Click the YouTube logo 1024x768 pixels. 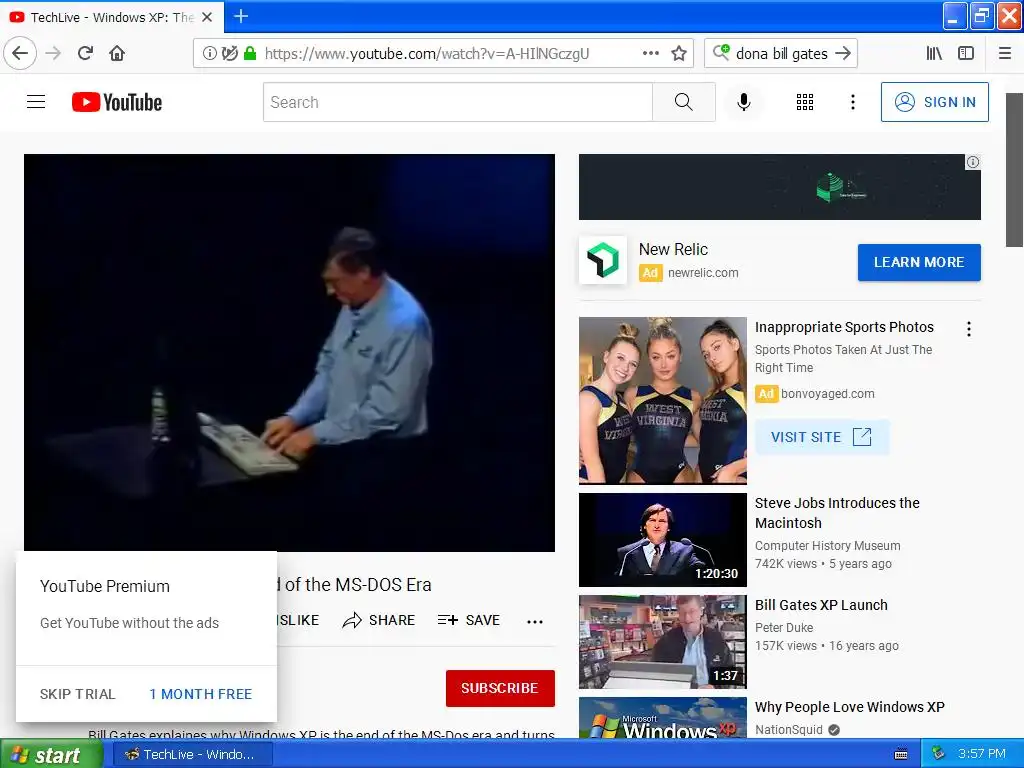(117, 102)
